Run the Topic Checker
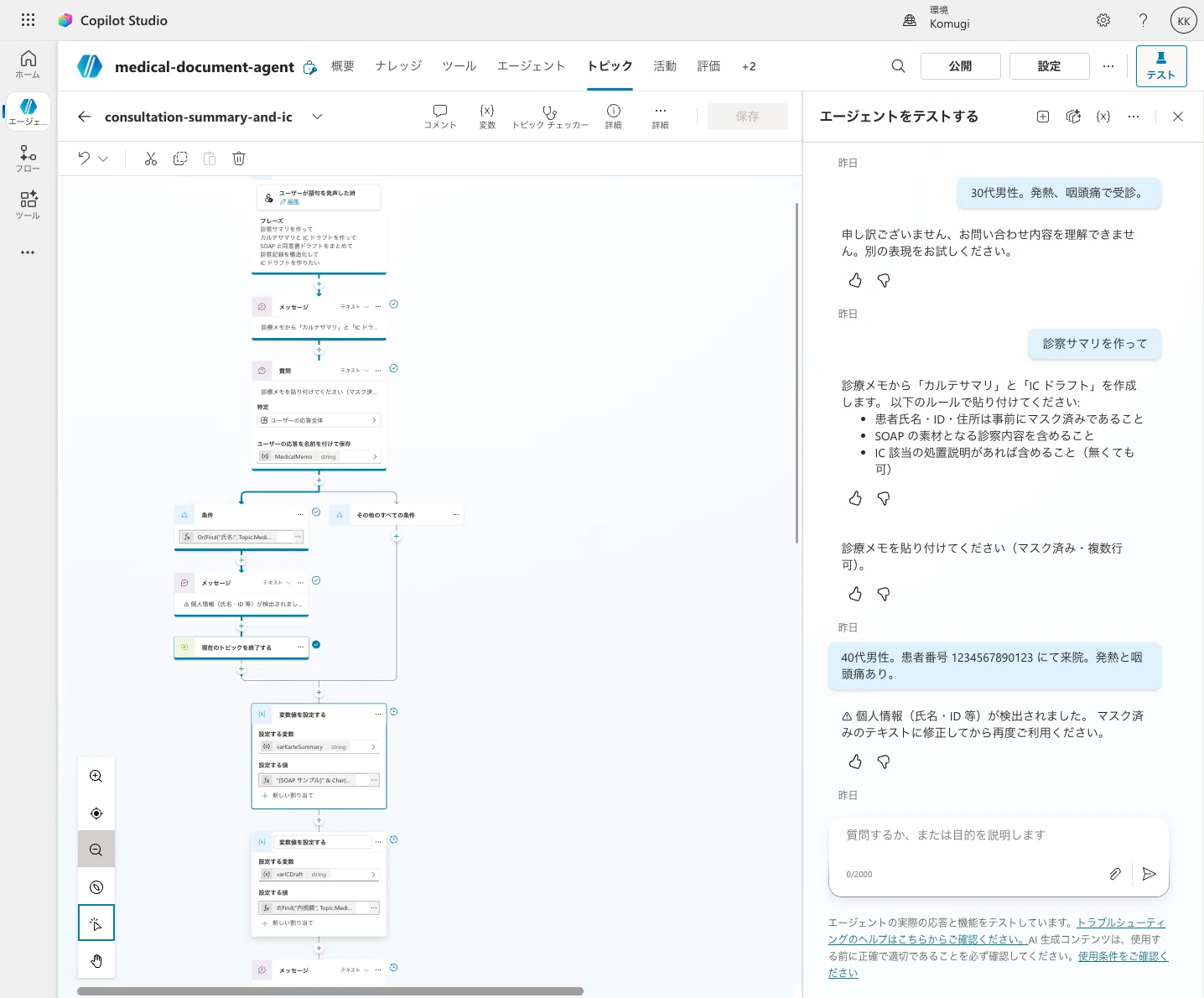 [x=550, y=117]
